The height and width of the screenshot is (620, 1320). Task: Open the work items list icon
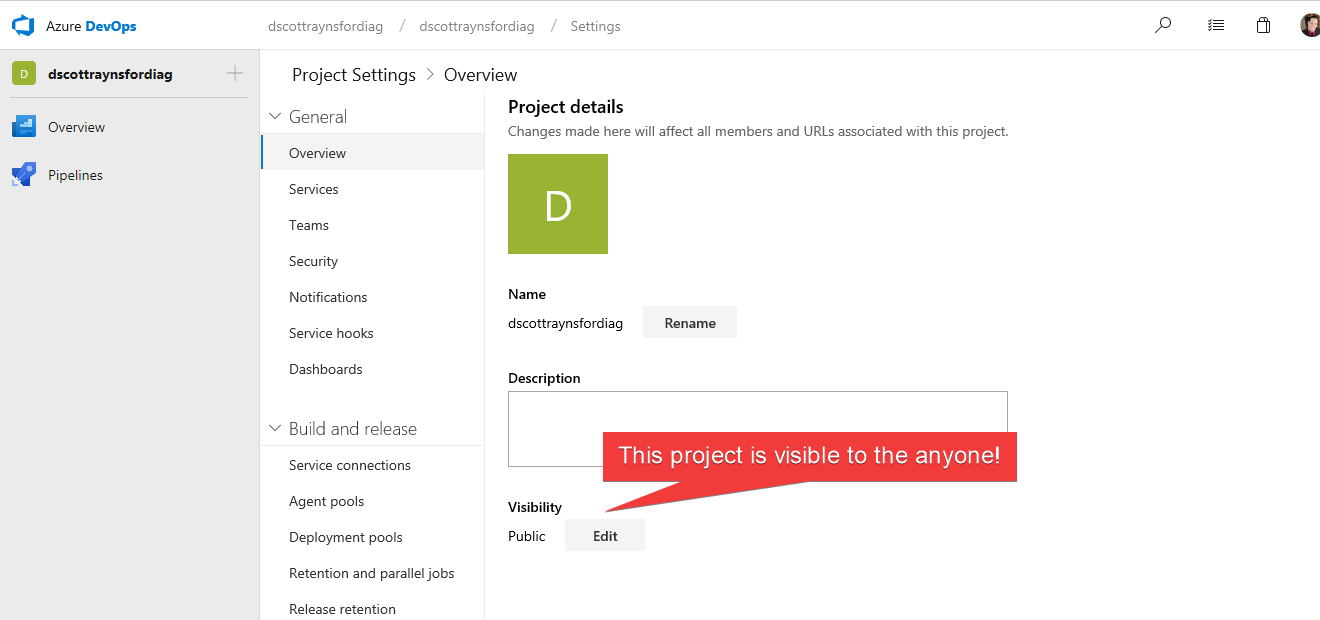(1216, 26)
